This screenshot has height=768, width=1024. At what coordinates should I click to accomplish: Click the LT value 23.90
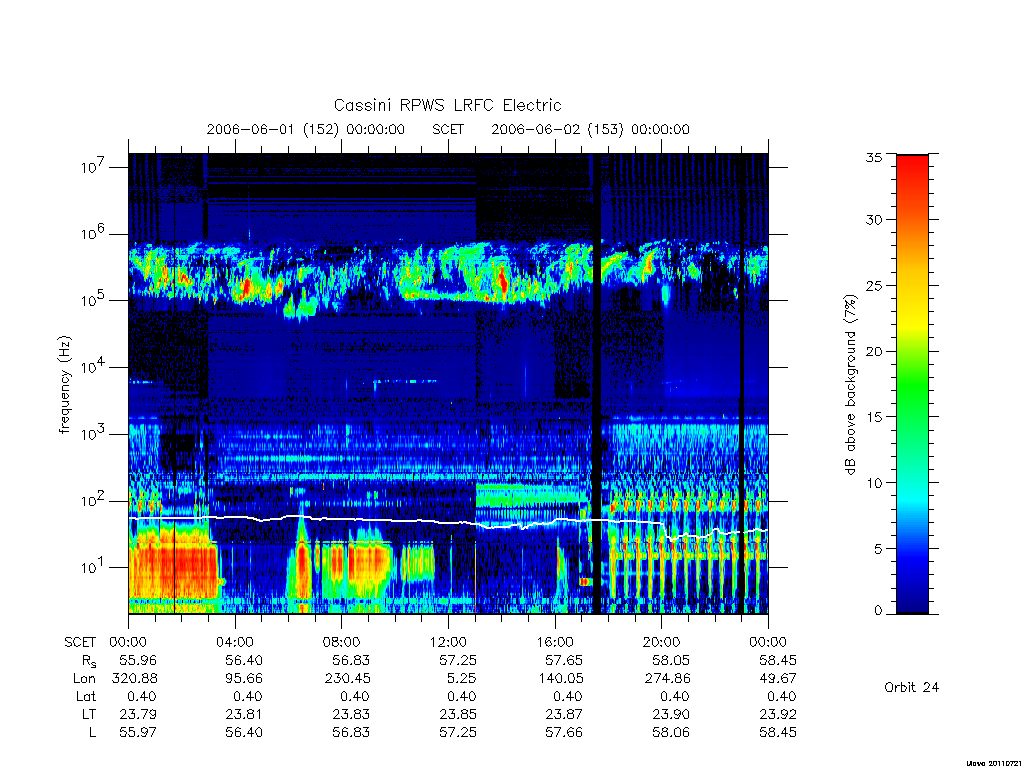[x=671, y=714]
